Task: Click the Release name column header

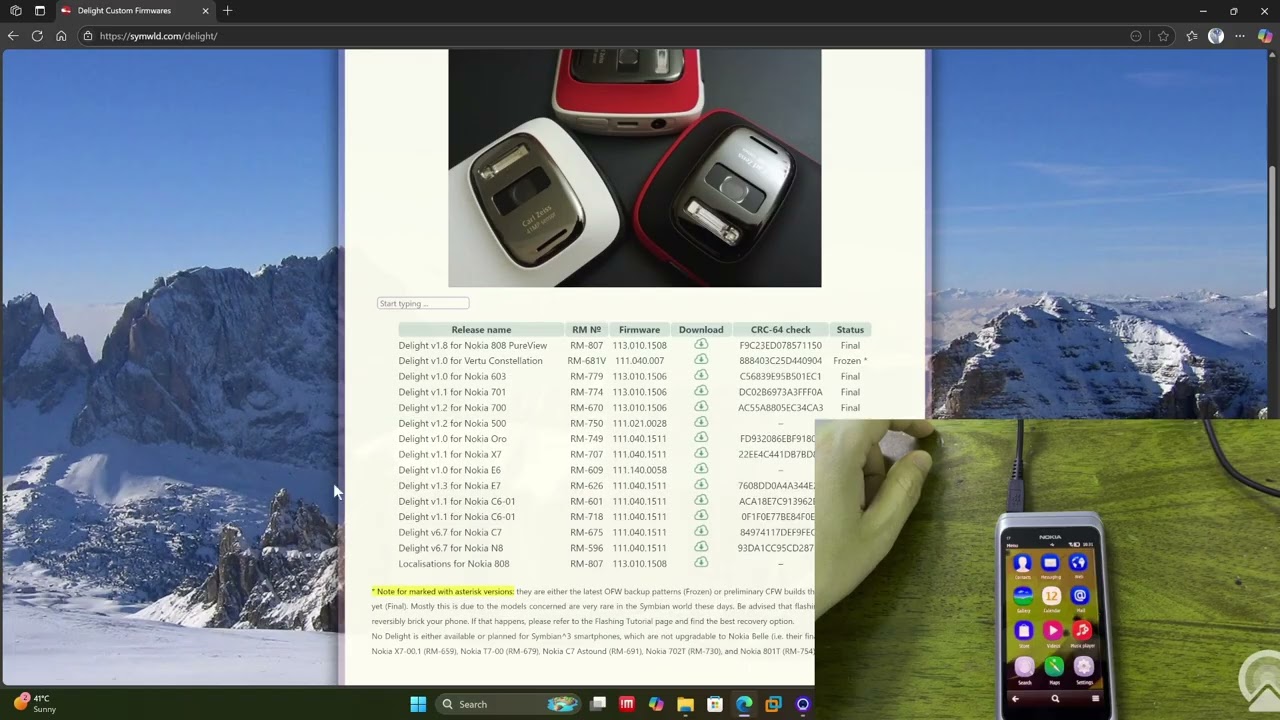Action: coord(481,329)
